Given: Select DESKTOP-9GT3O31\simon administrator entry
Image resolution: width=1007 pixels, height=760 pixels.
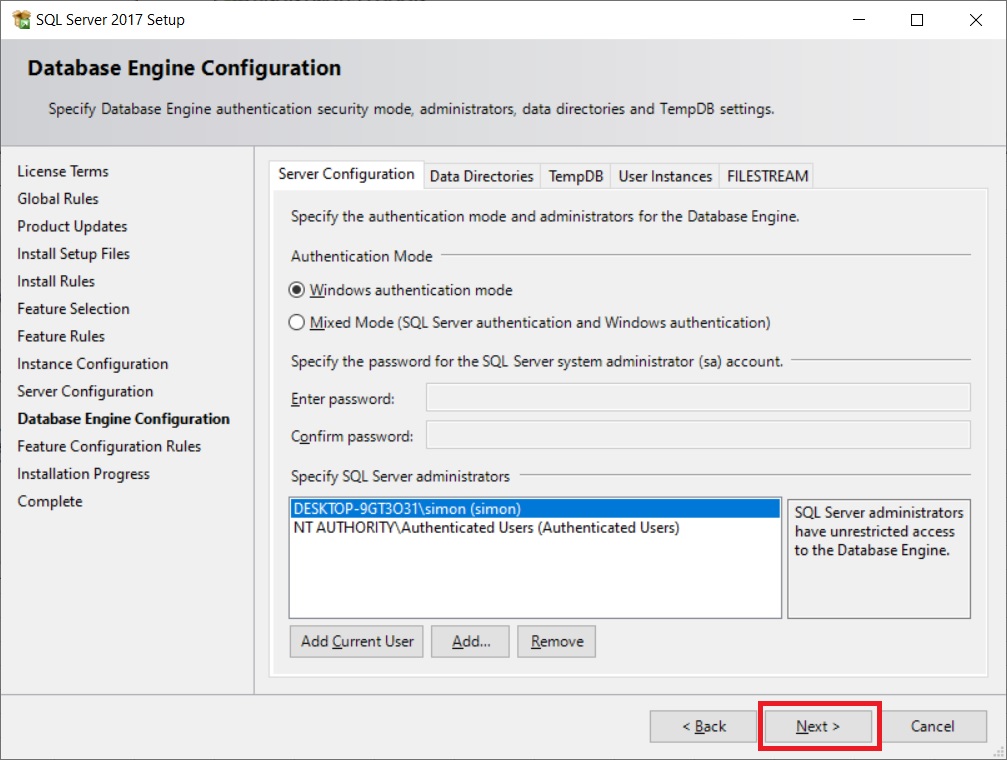Looking at the screenshot, I should [535, 509].
